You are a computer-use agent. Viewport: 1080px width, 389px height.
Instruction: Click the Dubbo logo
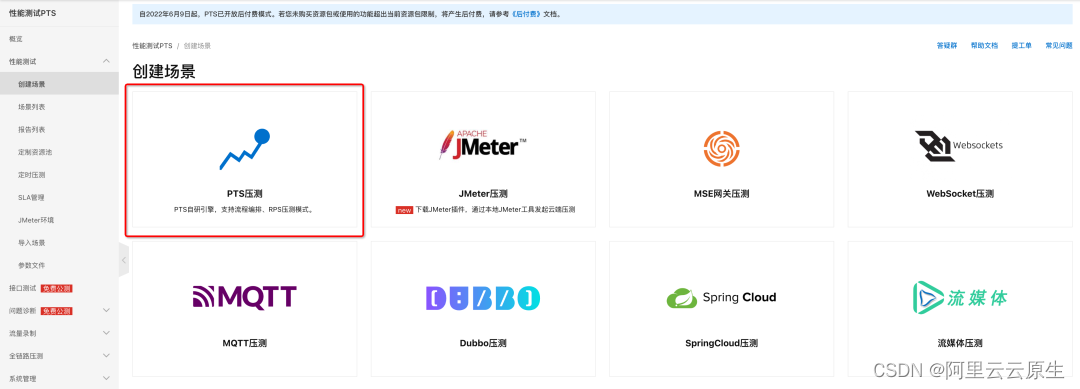click(x=483, y=297)
